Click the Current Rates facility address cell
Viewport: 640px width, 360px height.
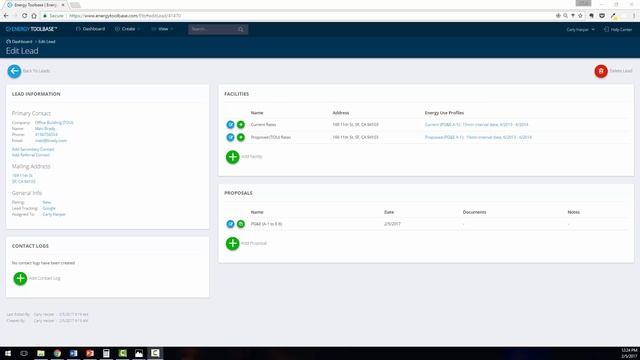[x=355, y=124]
